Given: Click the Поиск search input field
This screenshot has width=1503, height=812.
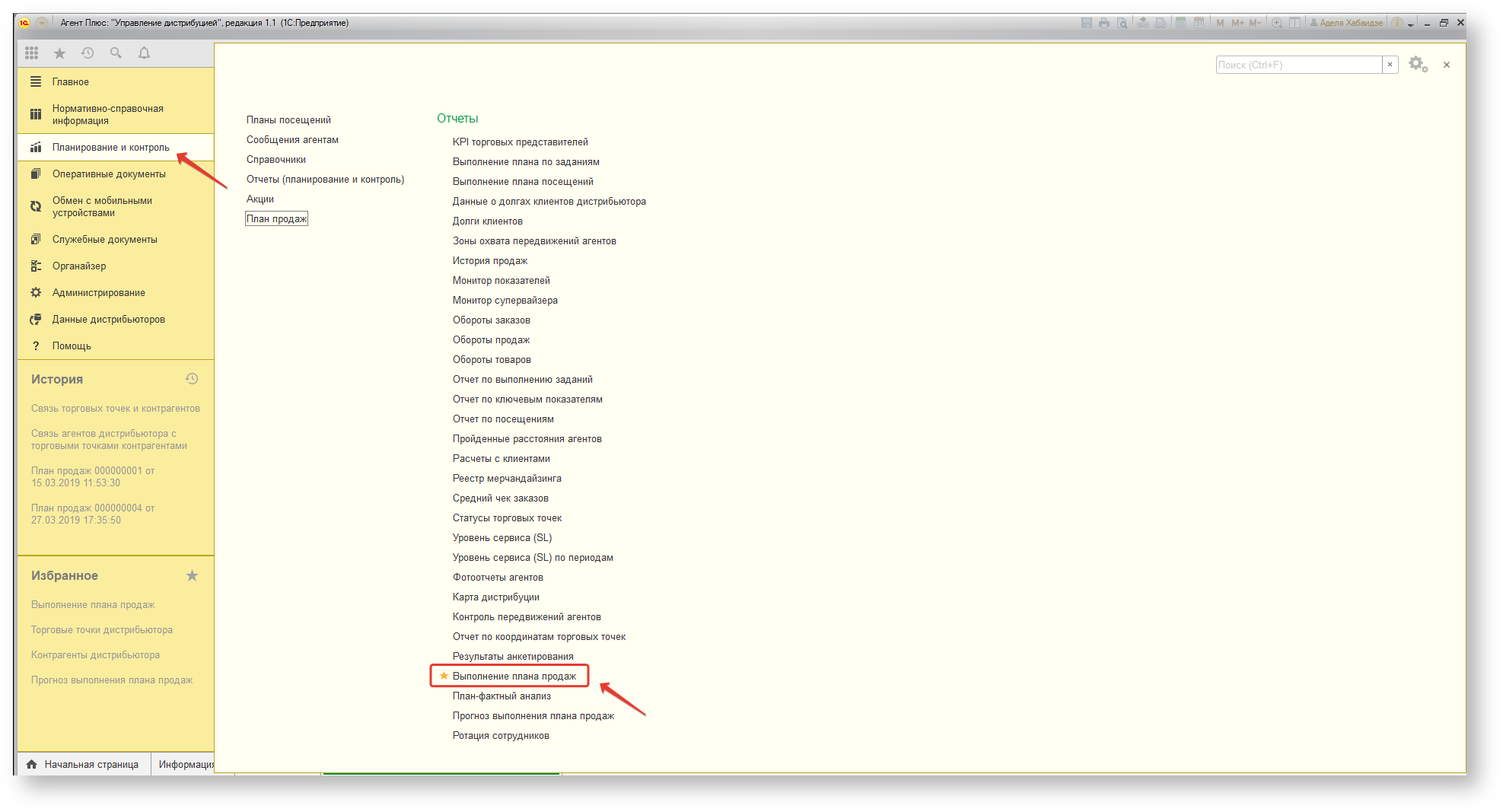Looking at the screenshot, I should coord(1298,65).
